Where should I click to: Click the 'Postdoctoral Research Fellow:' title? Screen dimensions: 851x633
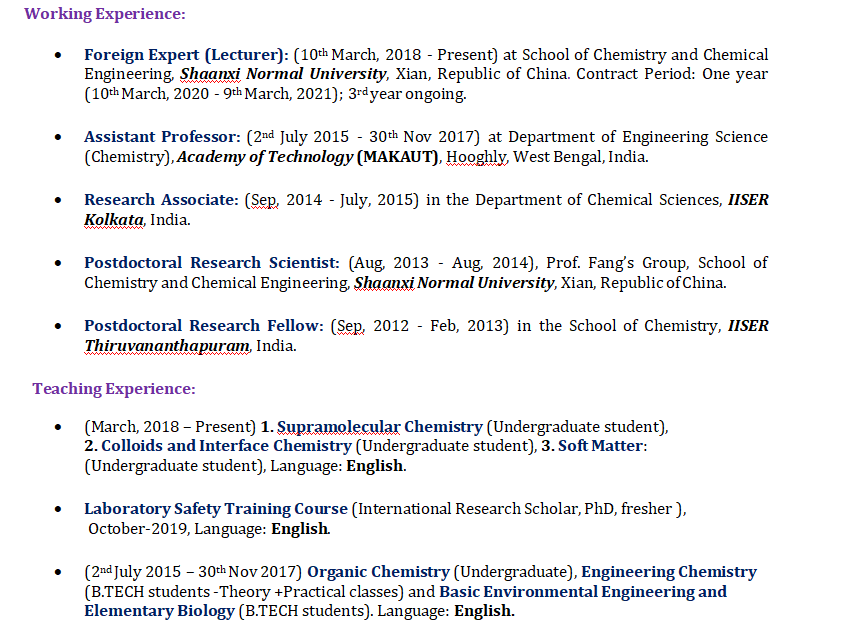coord(202,326)
